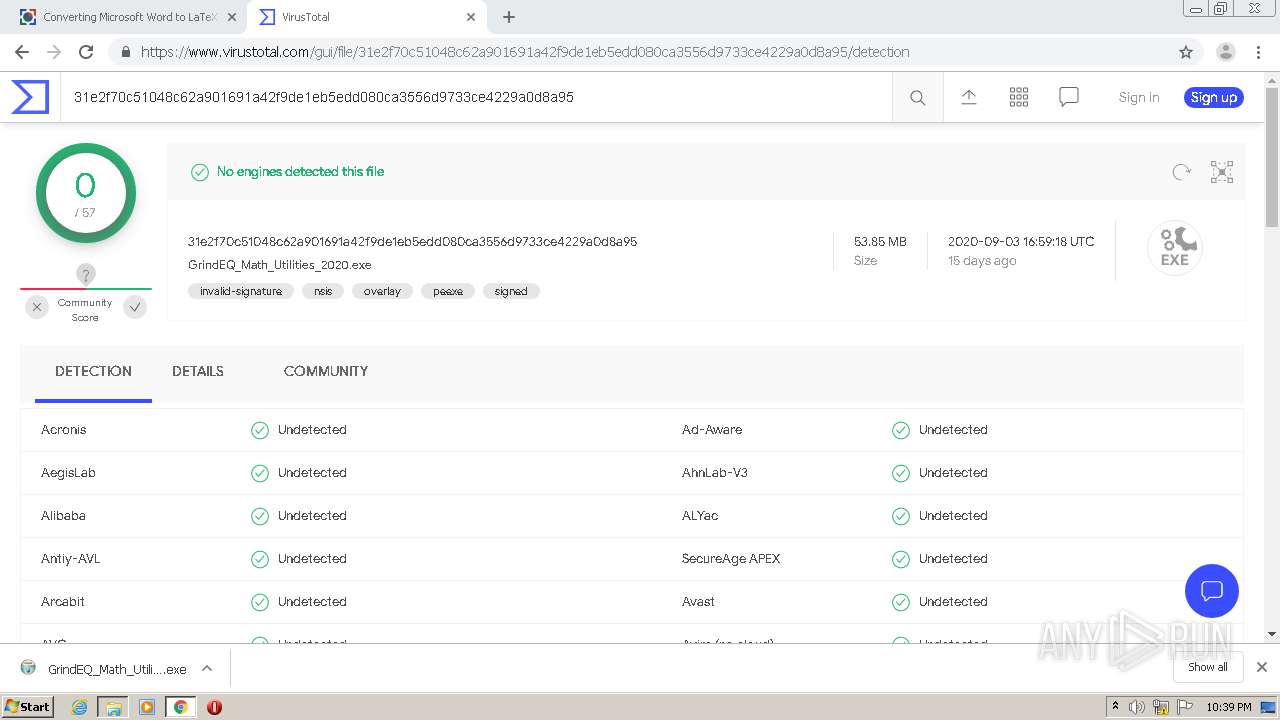Switch to the COMMUNITY tab
Image resolution: width=1280 pixels, height=720 pixels.
[x=326, y=371]
